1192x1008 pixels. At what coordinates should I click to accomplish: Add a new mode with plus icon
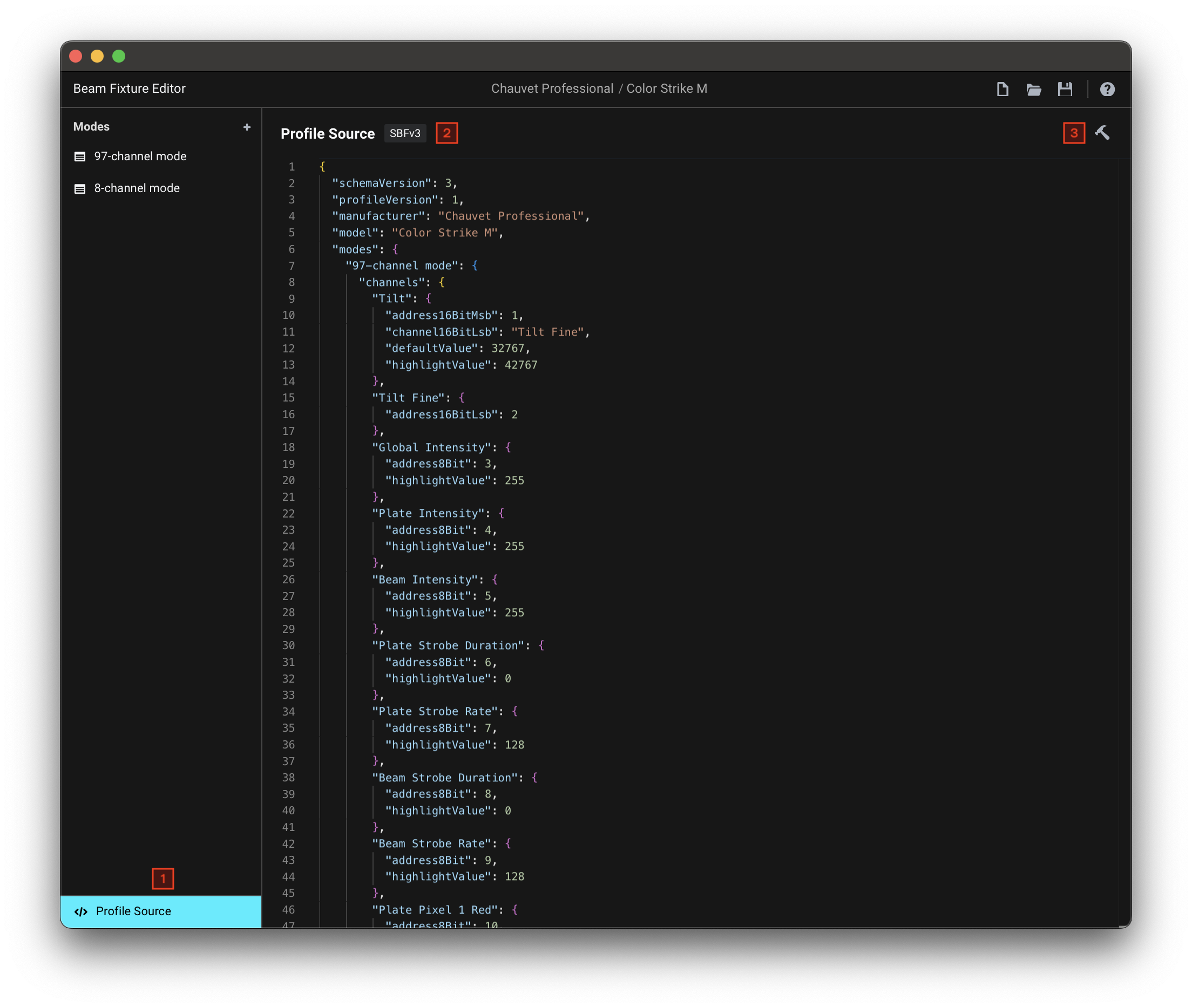click(247, 127)
